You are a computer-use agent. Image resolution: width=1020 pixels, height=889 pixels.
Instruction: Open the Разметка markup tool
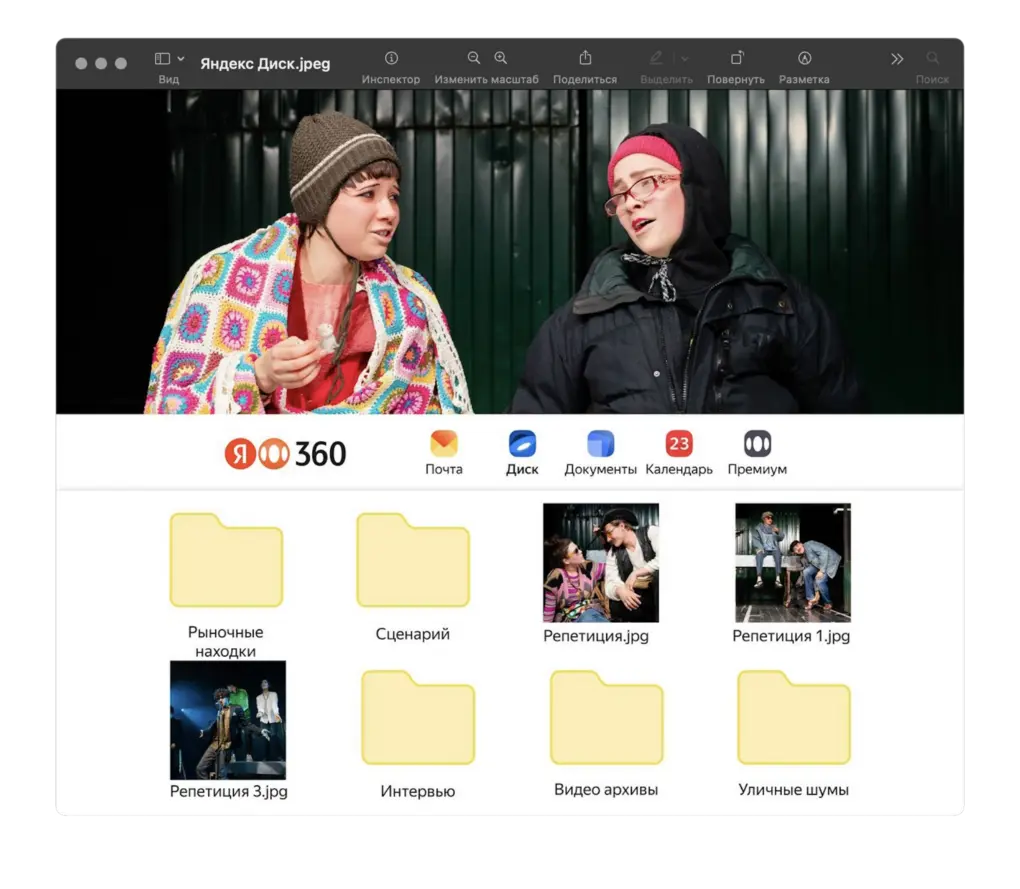tap(804, 59)
